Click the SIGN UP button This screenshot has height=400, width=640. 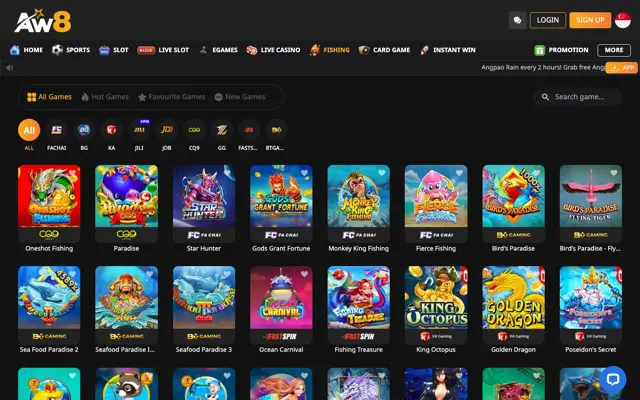(590, 20)
